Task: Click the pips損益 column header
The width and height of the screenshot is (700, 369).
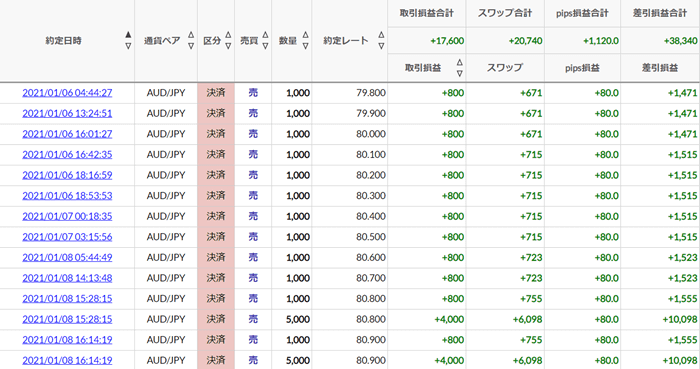Action: pyautogui.click(x=582, y=68)
